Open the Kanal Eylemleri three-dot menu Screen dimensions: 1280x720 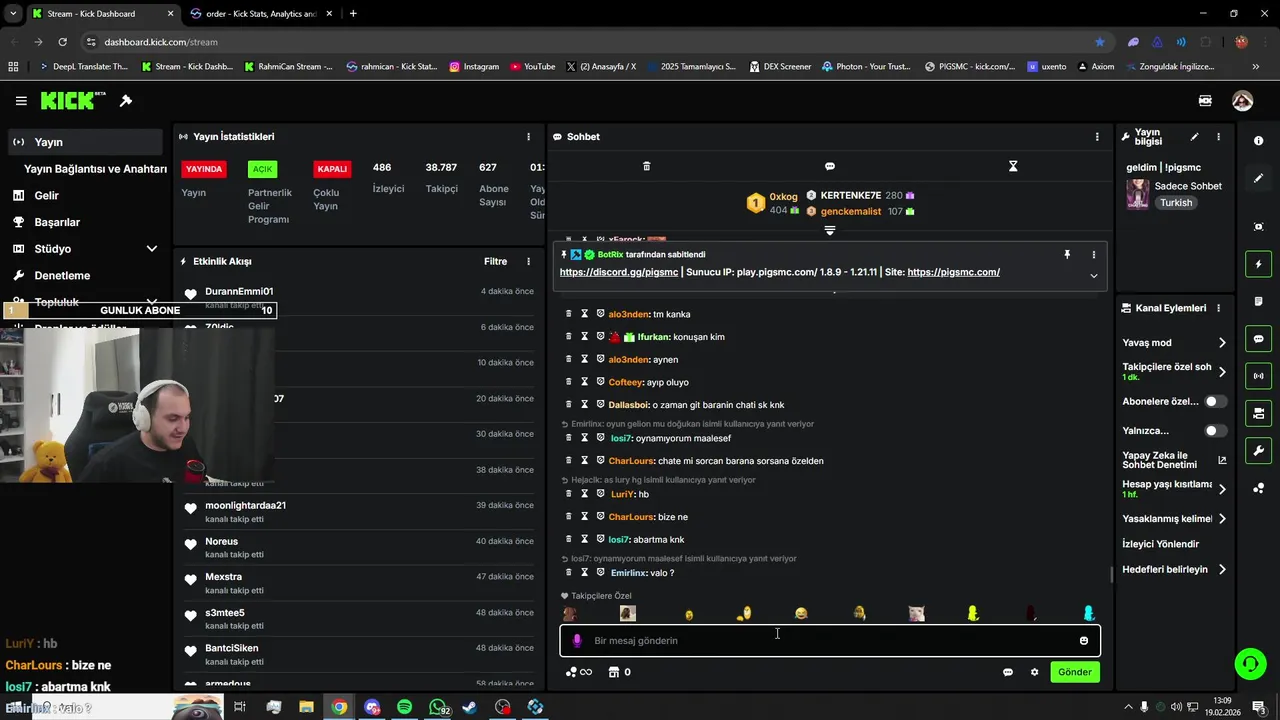click(1218, 308)
